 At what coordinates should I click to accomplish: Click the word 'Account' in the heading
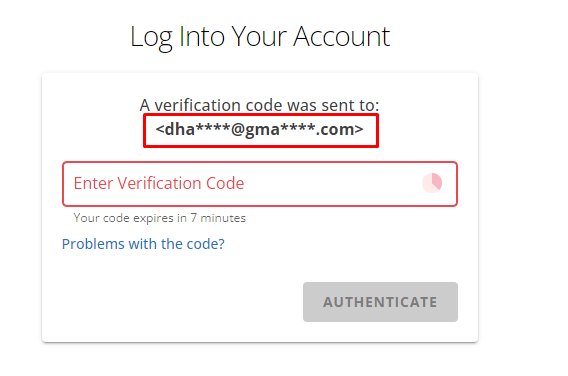(342, 36)
